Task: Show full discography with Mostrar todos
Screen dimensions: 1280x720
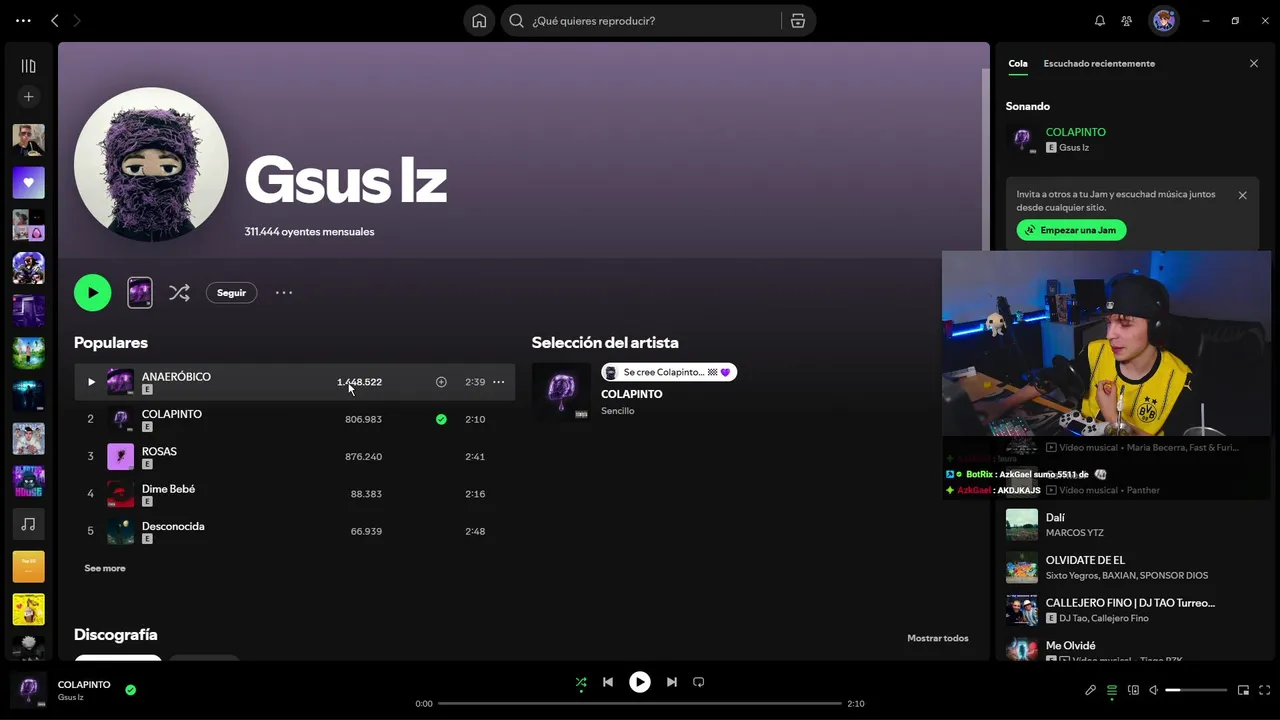Action: click(x=937, y=638)
